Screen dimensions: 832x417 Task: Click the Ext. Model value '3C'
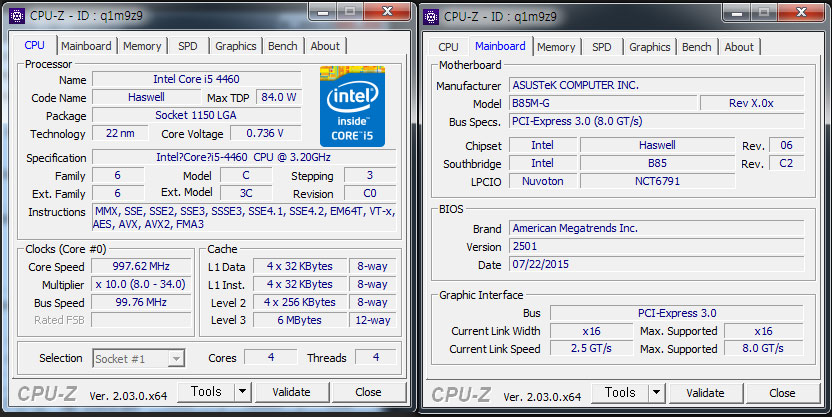(246, 193)
